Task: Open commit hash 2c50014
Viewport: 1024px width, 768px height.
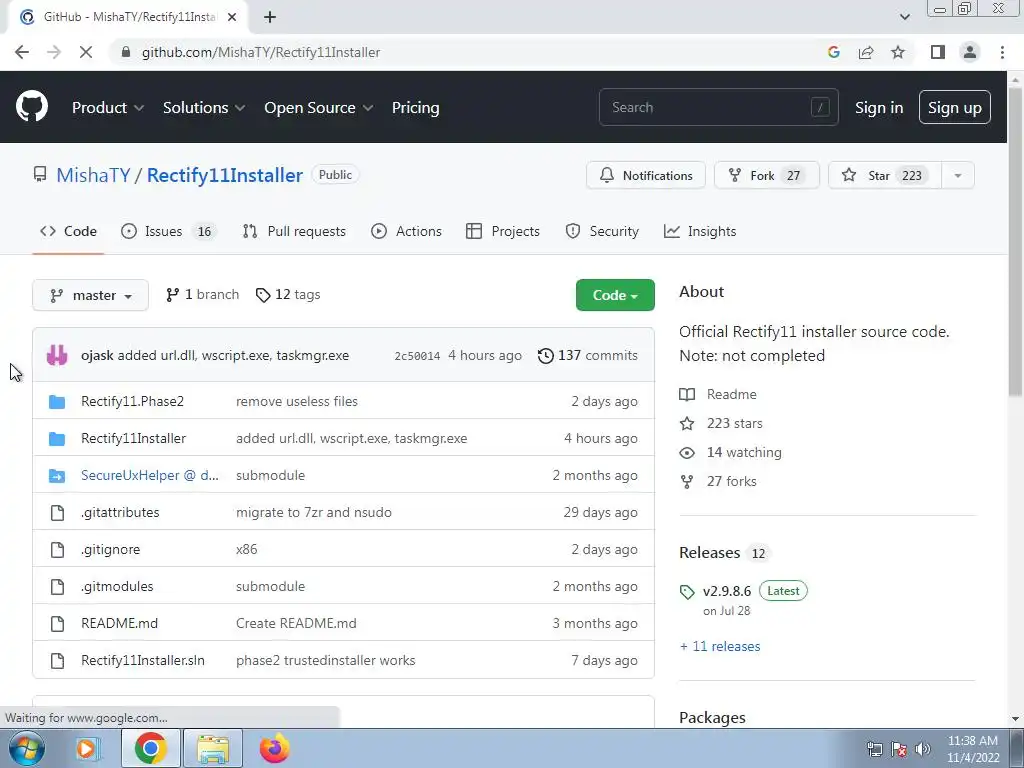Action: coord(417,356)
